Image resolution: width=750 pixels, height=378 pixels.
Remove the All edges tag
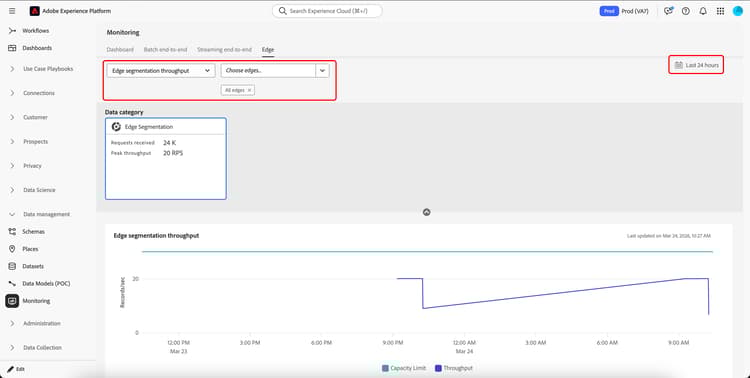tap(249, 90)
